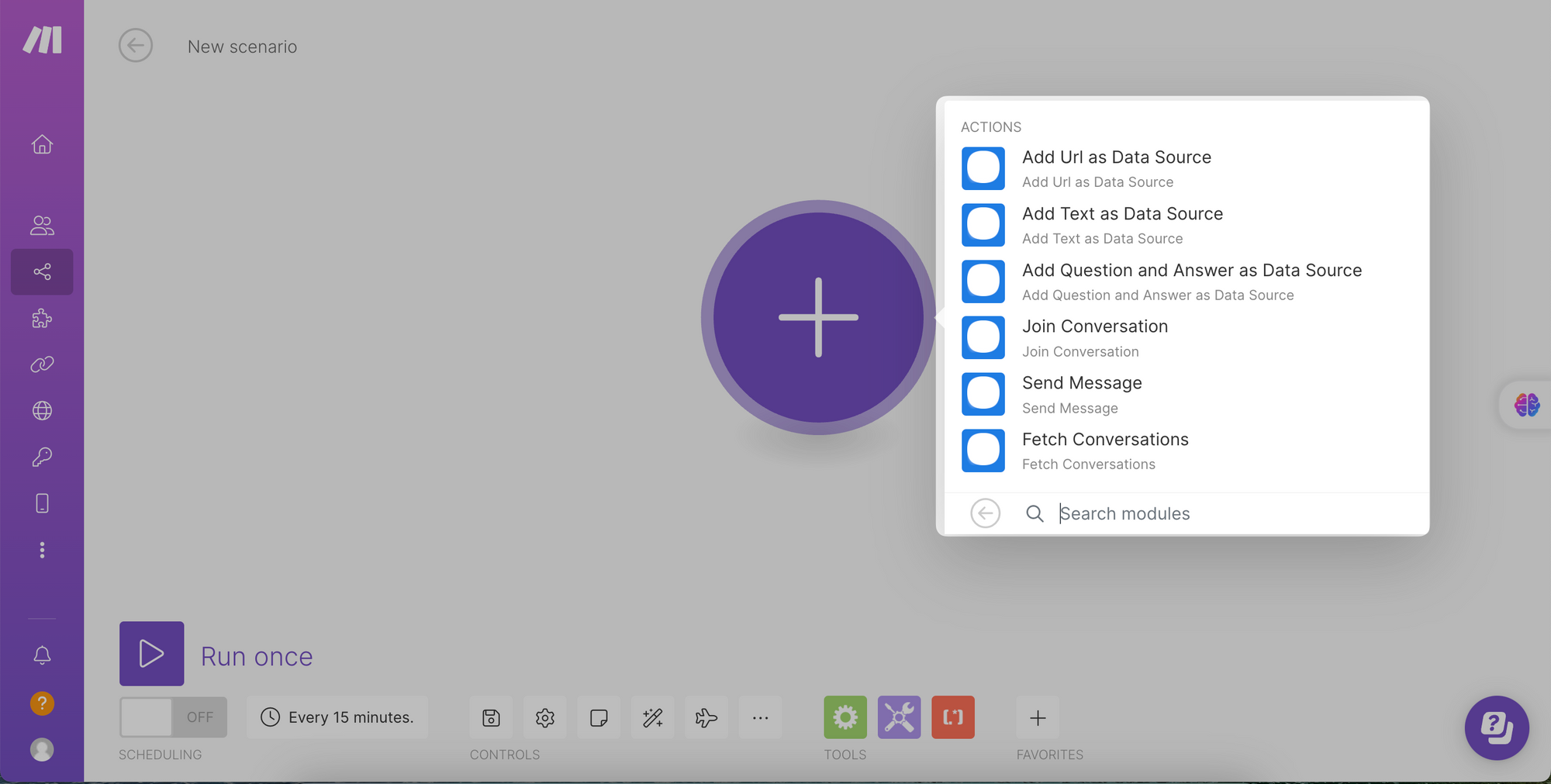1551x784 pixels.
Task: Open the purple help chat bubble
Action: coord(1497,727)
